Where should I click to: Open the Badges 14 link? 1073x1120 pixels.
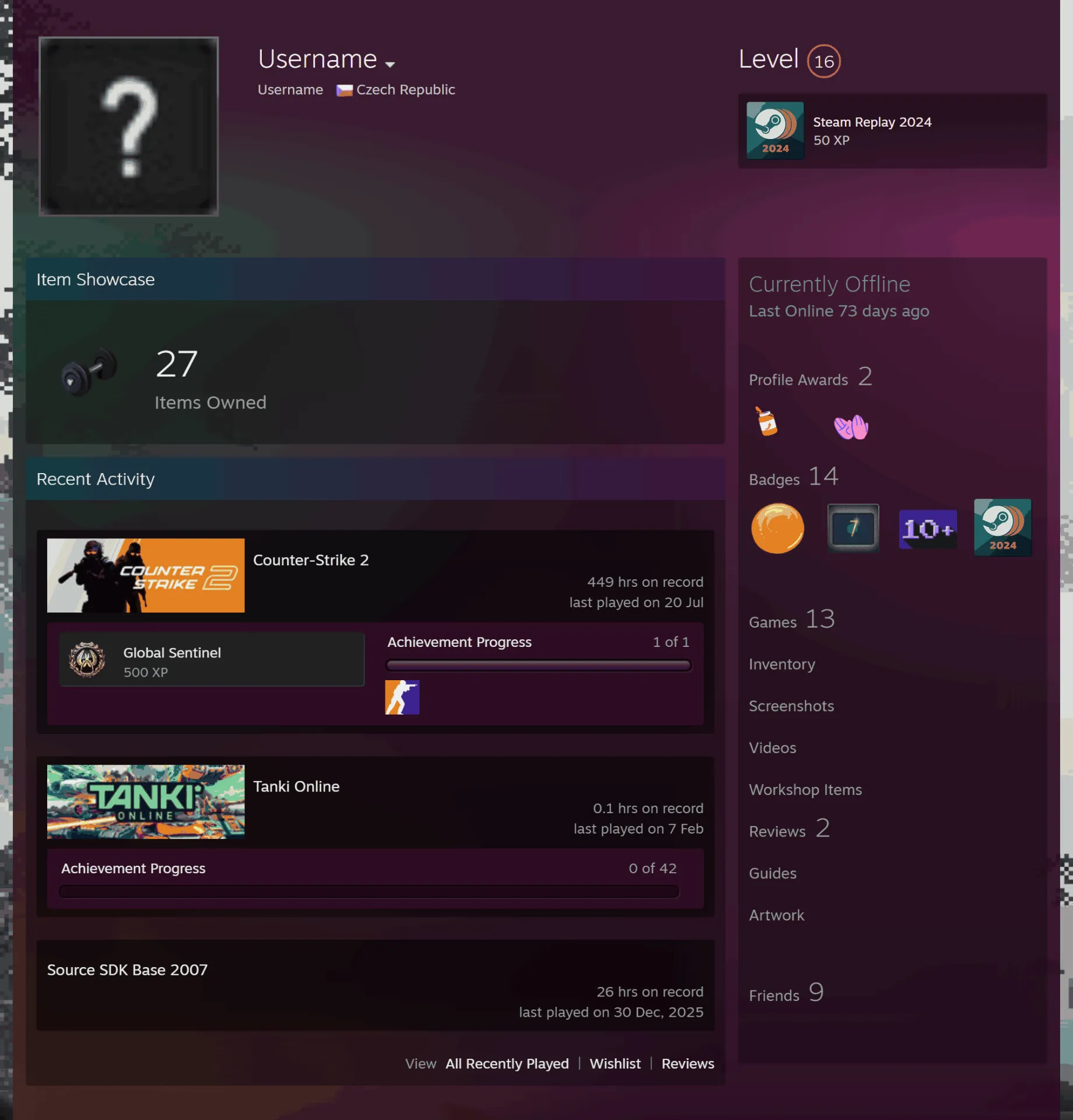(x=794, y=477)
